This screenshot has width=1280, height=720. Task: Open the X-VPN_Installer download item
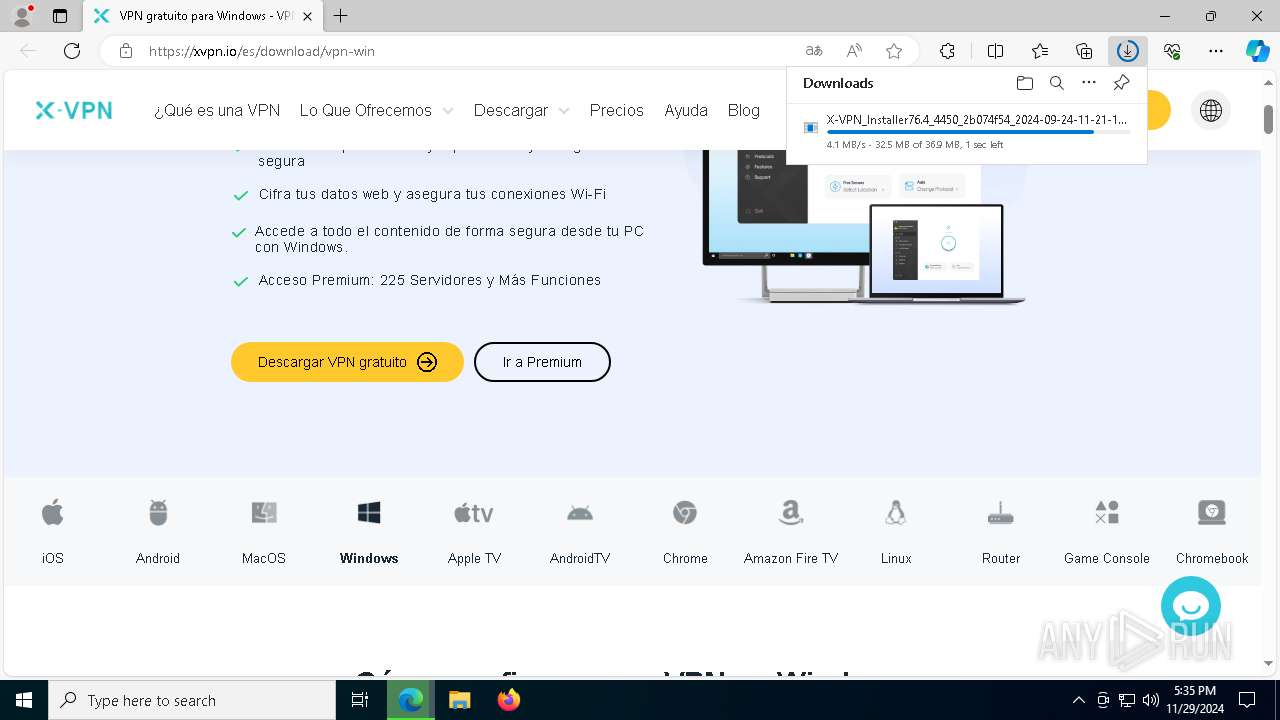tap(967, 131)
